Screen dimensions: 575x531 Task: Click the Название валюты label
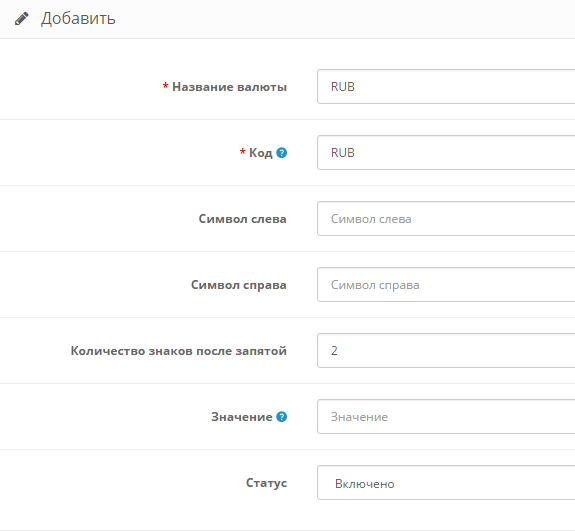click(x=230, y=87)
